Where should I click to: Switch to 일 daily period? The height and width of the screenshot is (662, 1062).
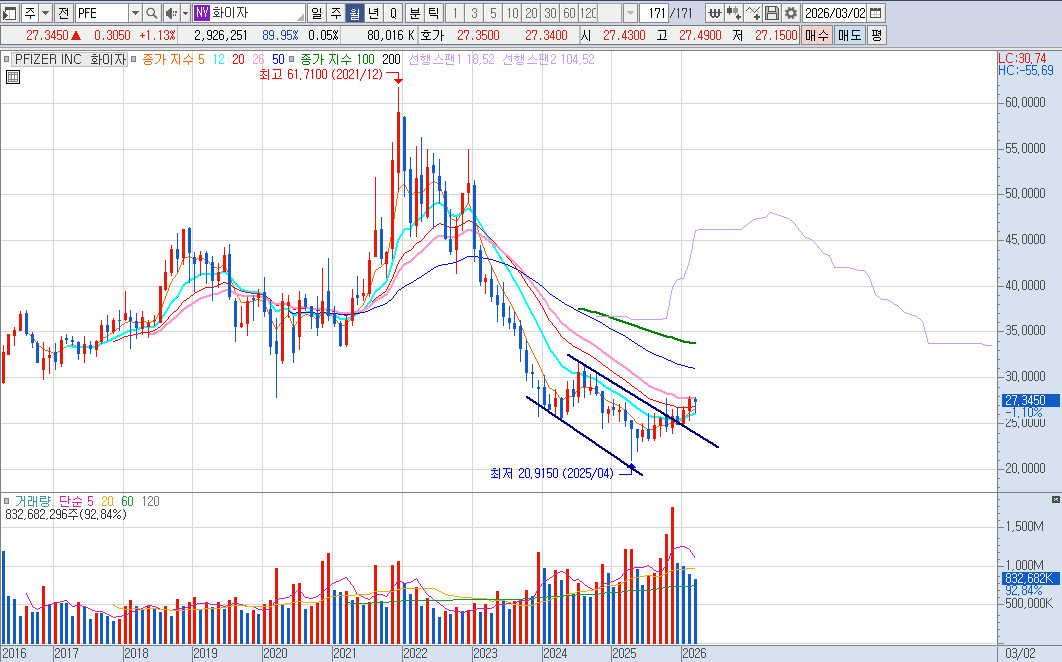click(317, 13)
